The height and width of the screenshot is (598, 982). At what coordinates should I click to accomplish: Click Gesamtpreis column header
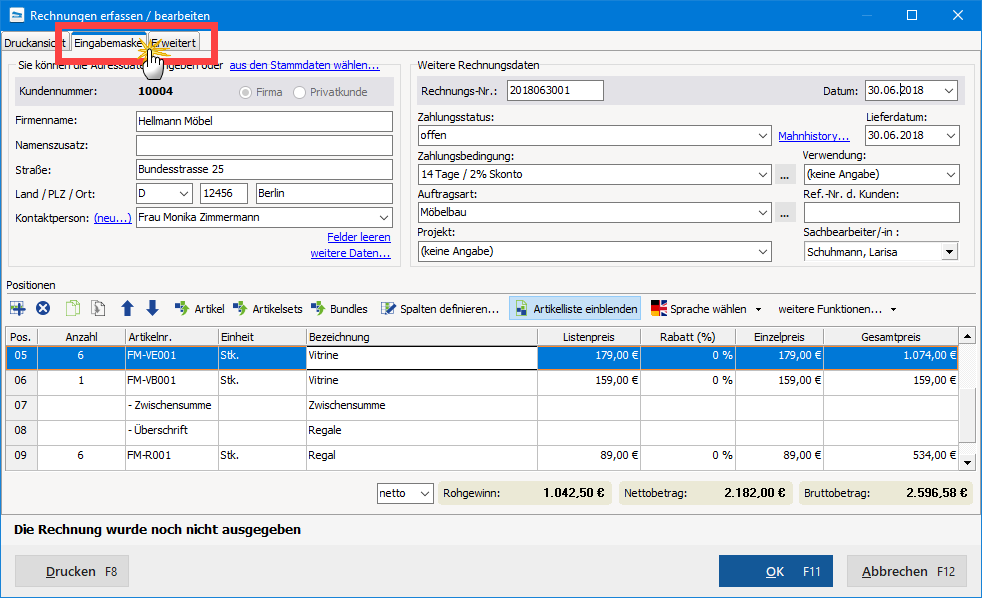pos(891,337)
